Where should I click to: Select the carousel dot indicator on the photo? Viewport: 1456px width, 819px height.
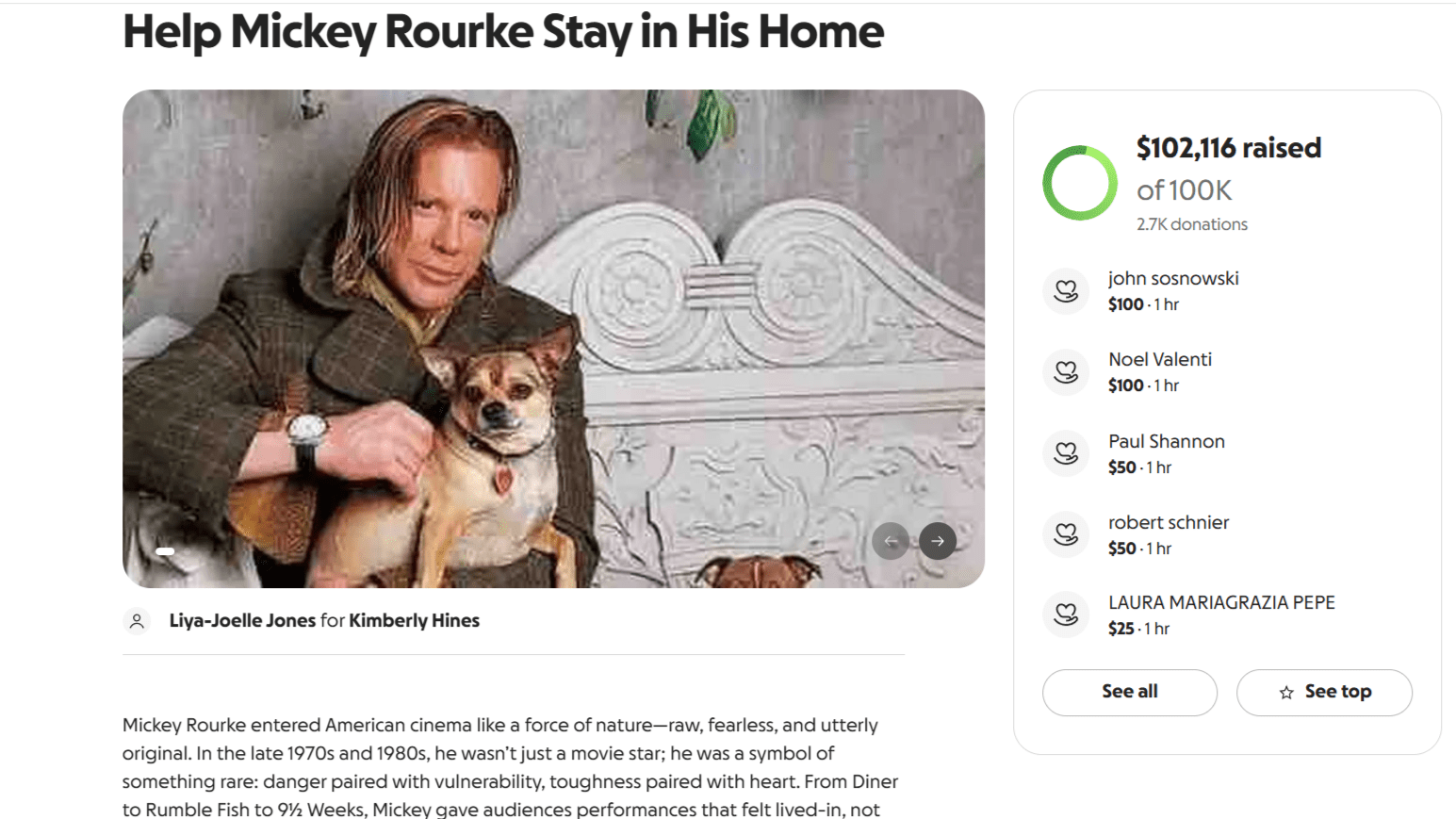pos(166,550)
